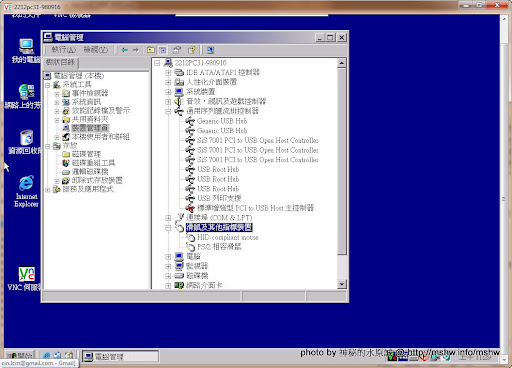Click the 磁碟重組工具 icon

[66, 163]
